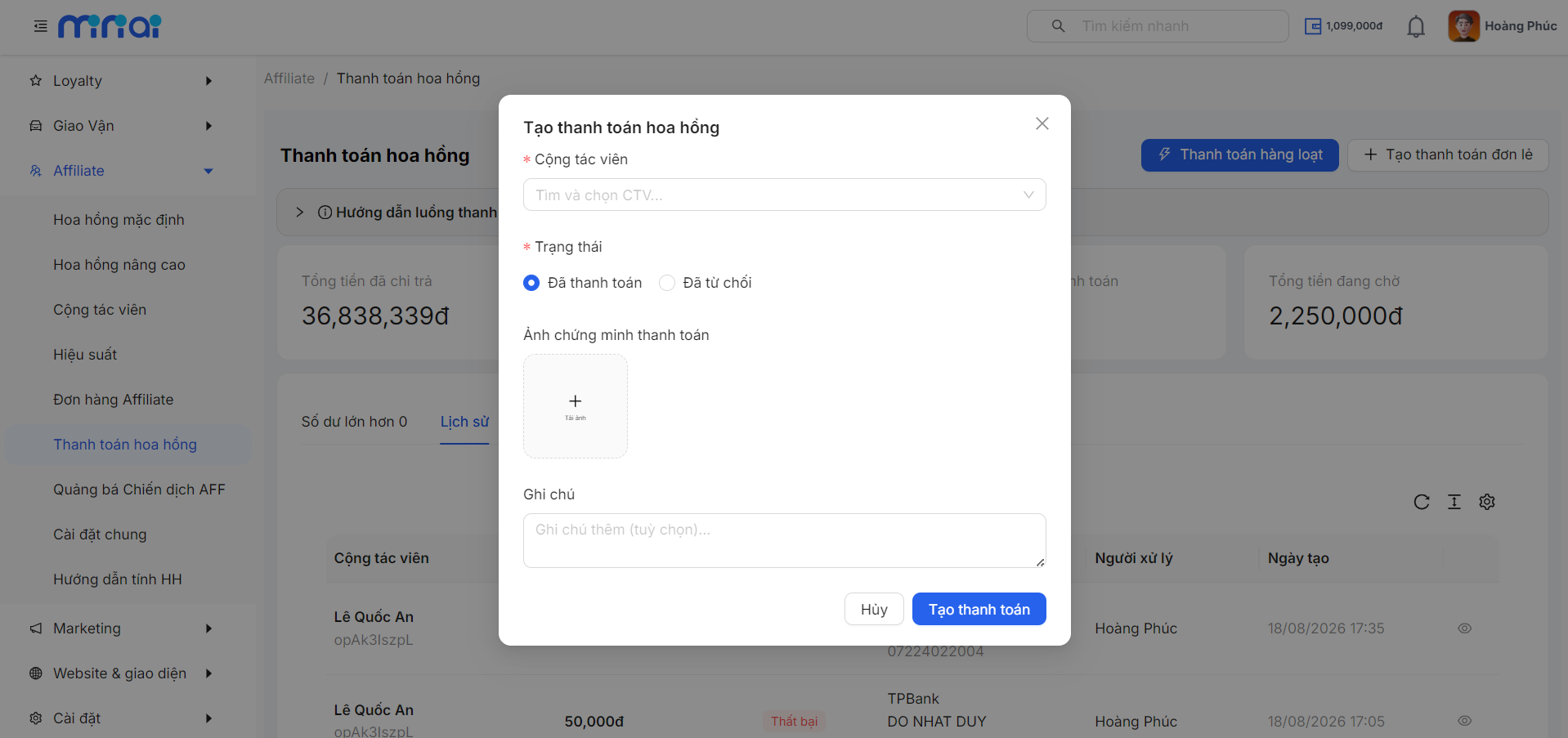The width and height of the screenshot is (1568, 738).
Task: Click the row height adjustment icon
Action: coord(1454,502)
